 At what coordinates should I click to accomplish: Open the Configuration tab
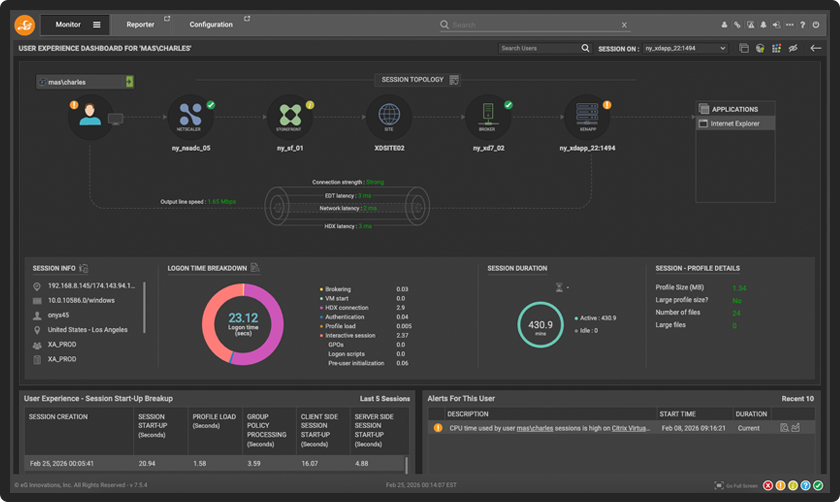[211, 25]
